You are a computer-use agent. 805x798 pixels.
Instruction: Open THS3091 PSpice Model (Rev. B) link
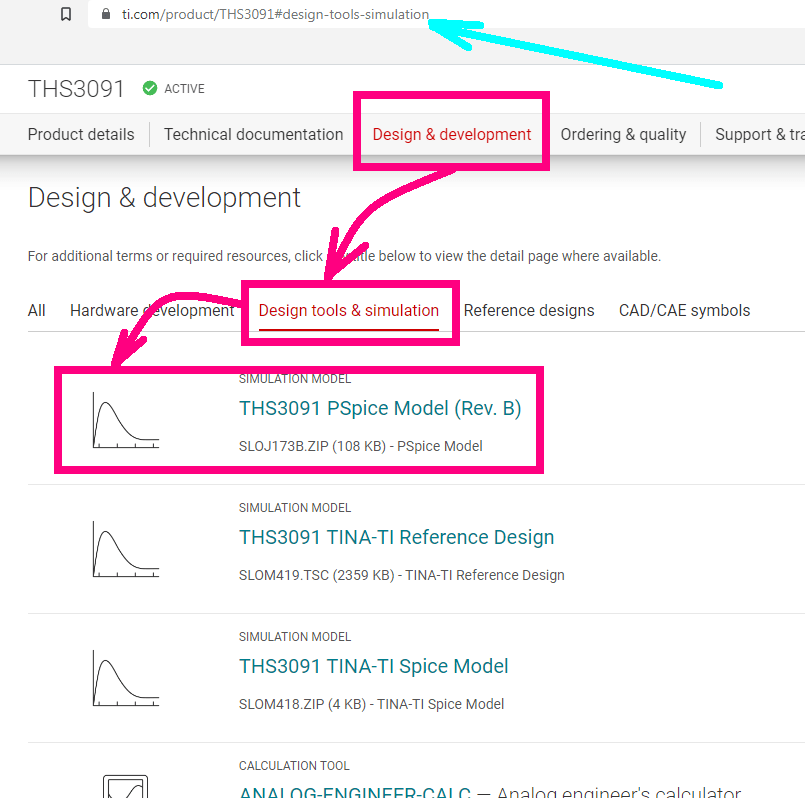tap(380, 408)
